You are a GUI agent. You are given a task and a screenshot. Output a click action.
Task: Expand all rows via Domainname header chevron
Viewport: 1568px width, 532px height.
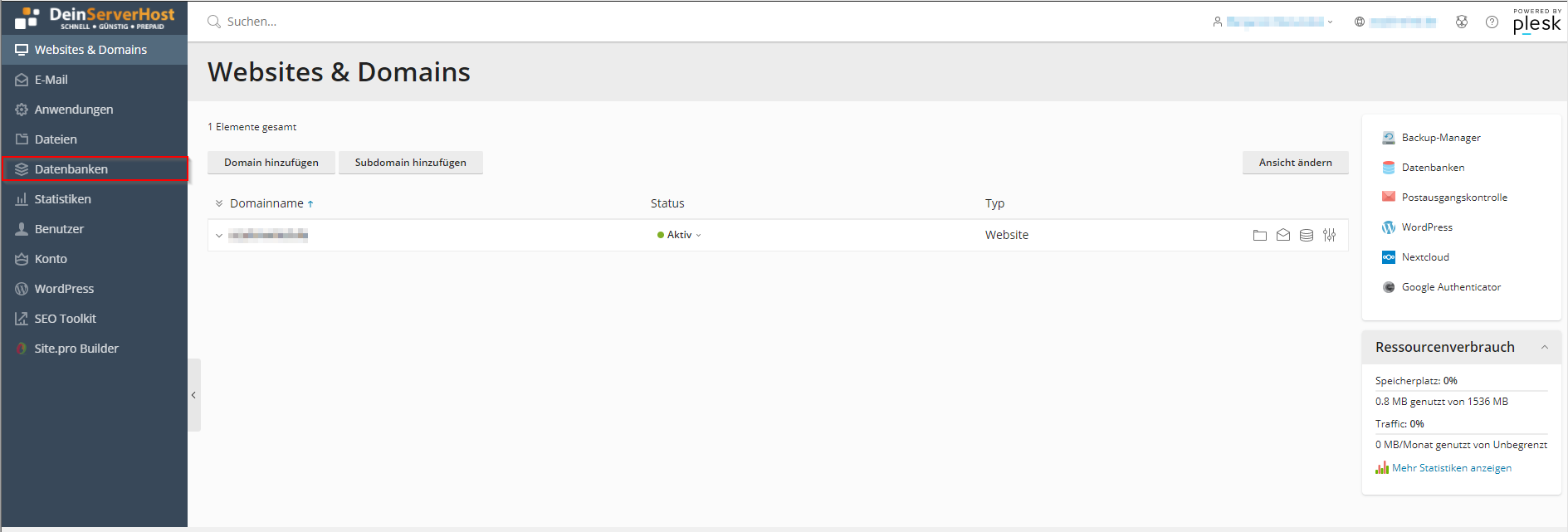tap(219, 203)
